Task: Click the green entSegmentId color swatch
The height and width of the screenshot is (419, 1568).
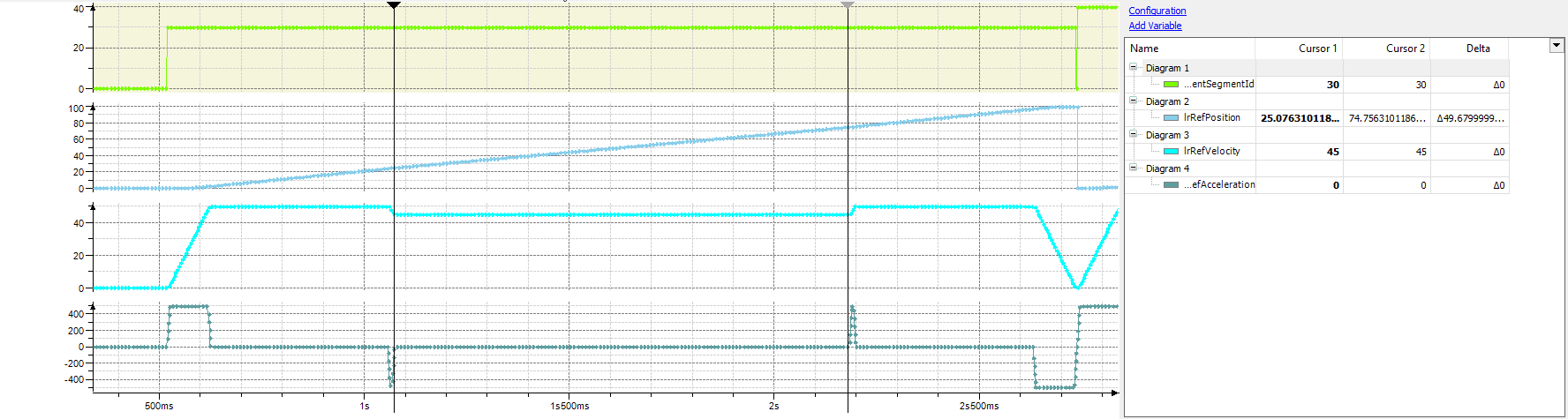Action: pyautogui.click(x=1171, y=85)
